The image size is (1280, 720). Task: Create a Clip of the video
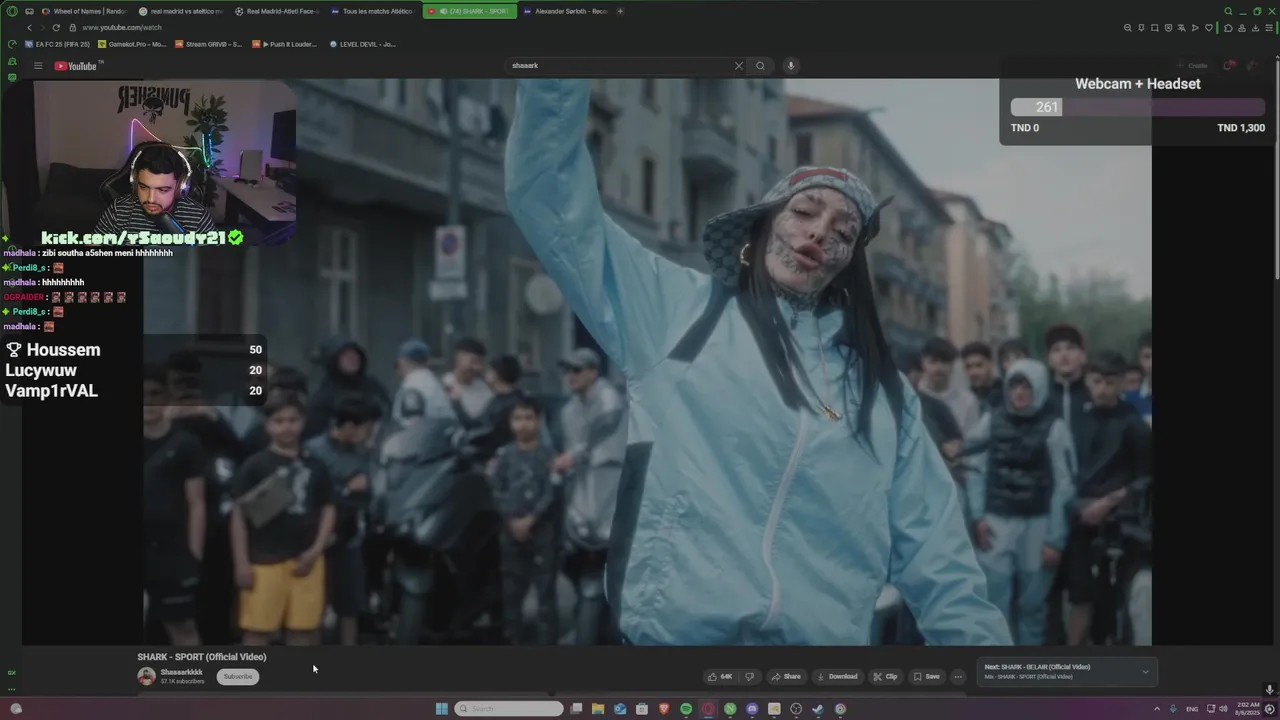pos(885,677)
